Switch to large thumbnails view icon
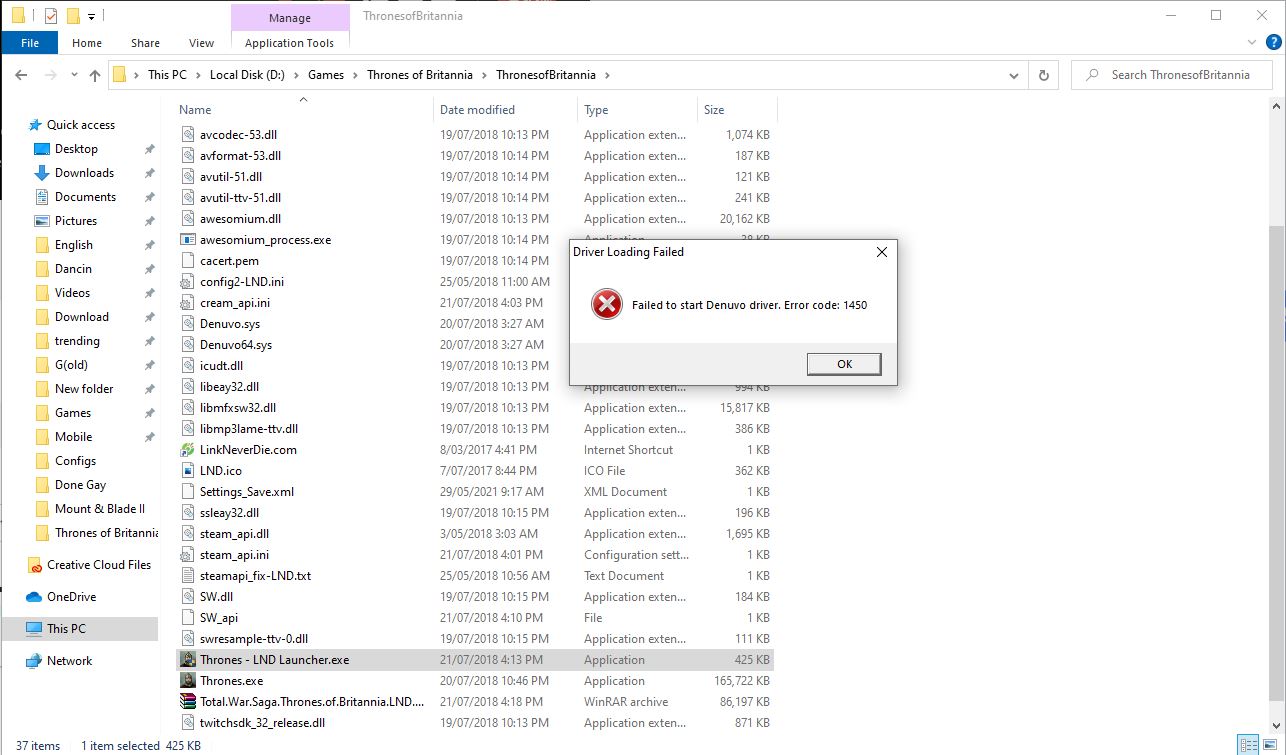The image size is (1286, 755). click(x=1271, y=745)
